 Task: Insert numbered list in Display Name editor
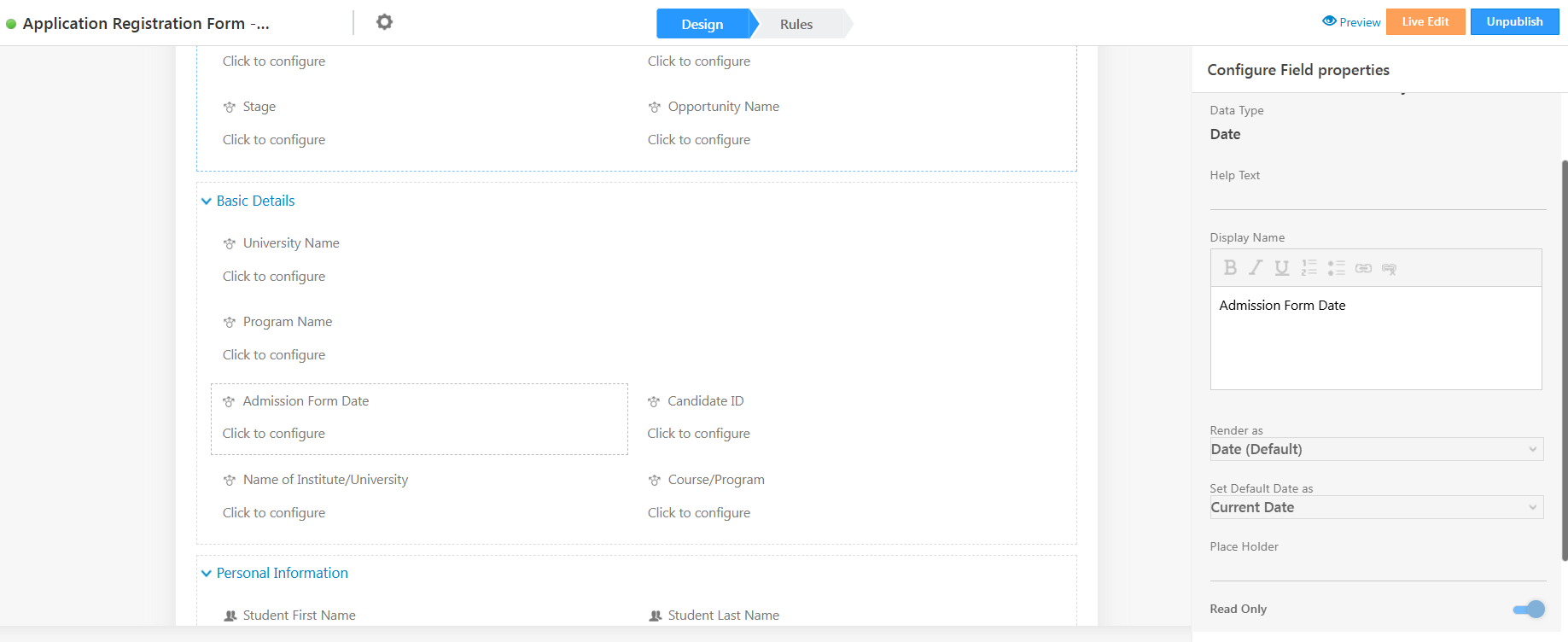pos(1309,268)
